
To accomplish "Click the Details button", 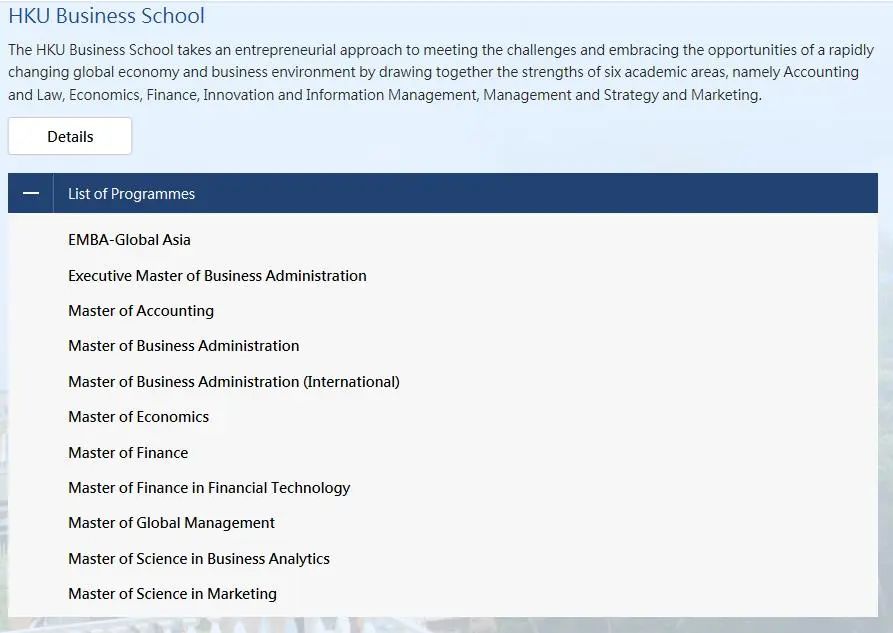I will [70, 136].
